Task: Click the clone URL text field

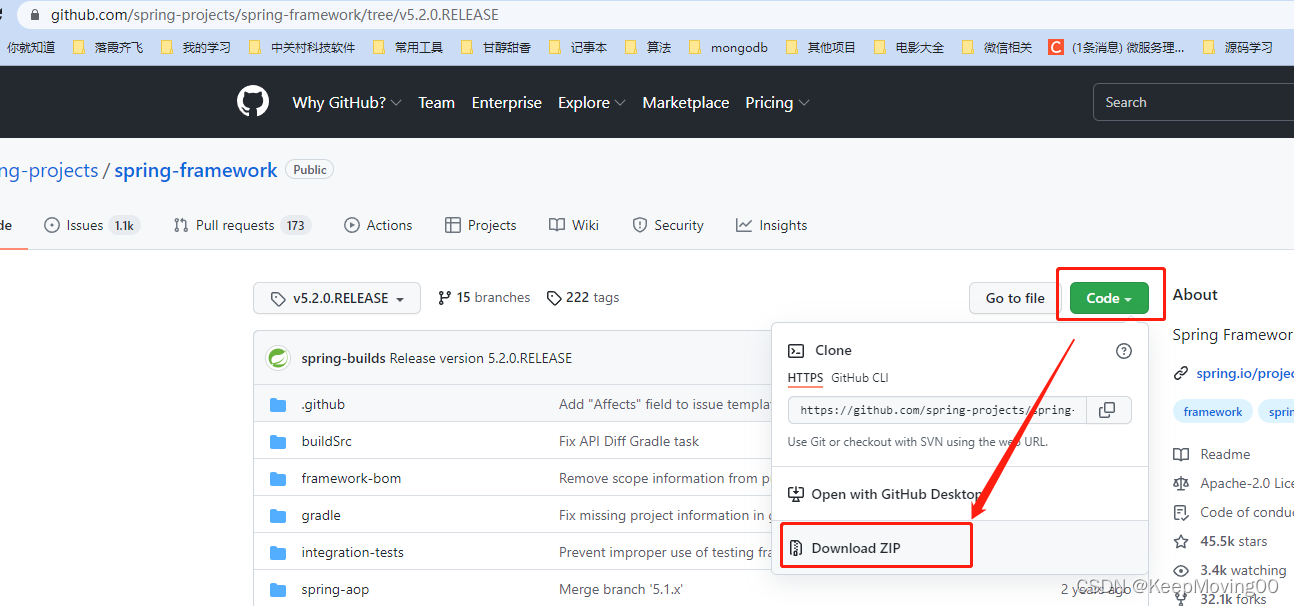Action: point(938,410)
